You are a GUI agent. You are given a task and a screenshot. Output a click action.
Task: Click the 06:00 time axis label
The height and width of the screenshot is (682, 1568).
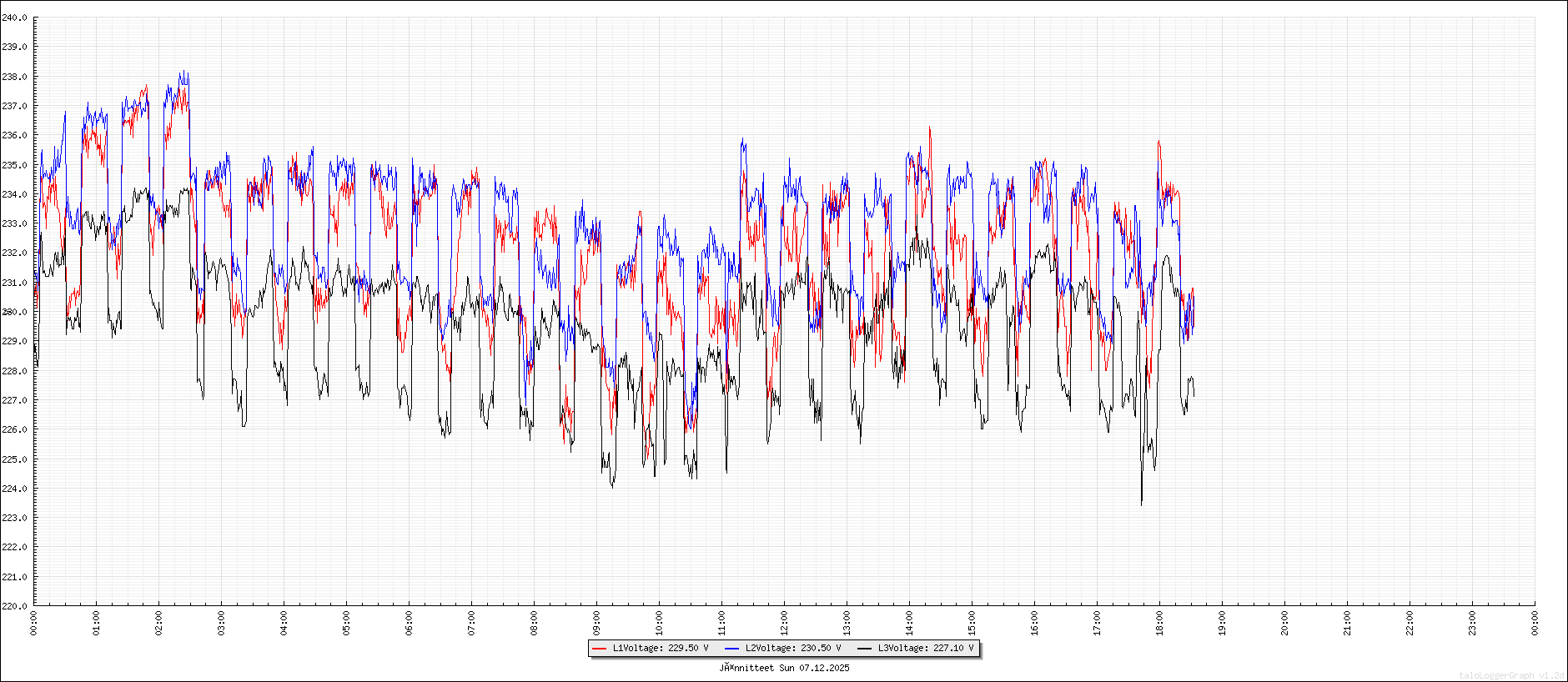tap(409, 623)
